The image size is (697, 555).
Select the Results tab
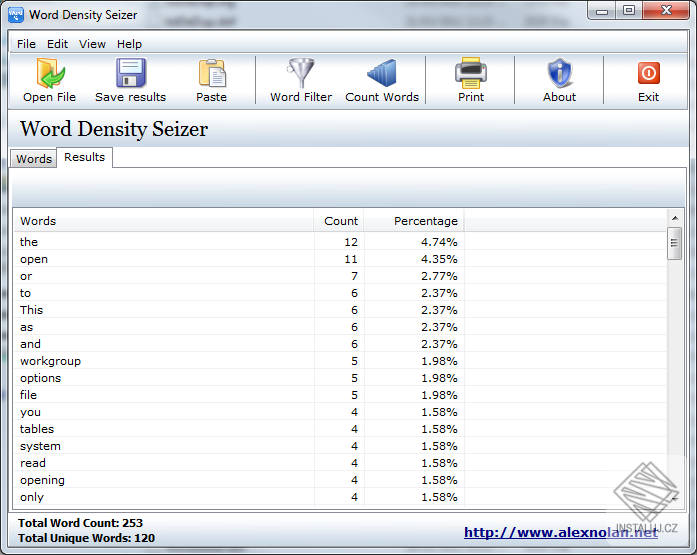click(x=84, y=157)
